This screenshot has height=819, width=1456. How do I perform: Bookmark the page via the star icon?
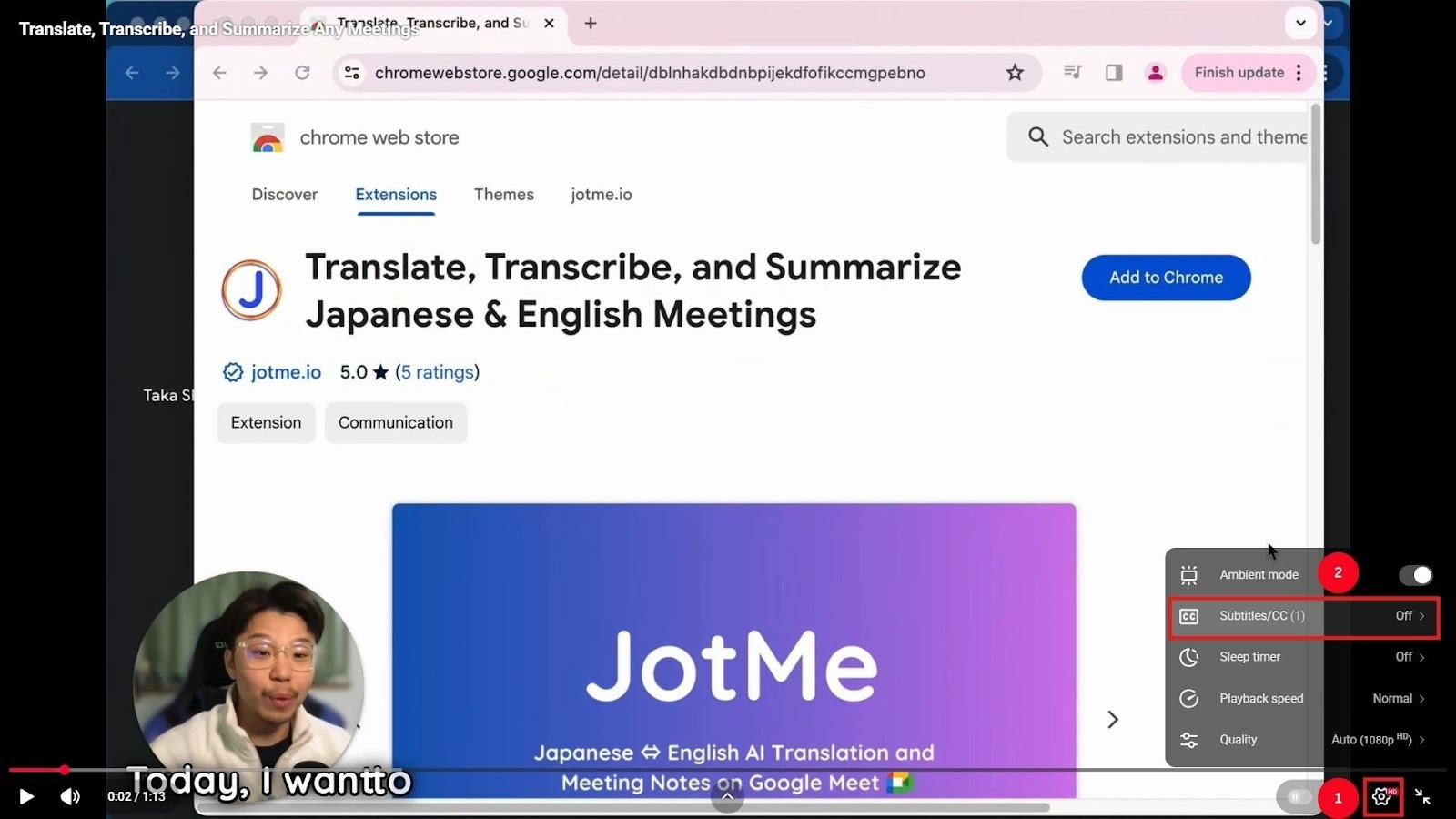click(1015, 73)
